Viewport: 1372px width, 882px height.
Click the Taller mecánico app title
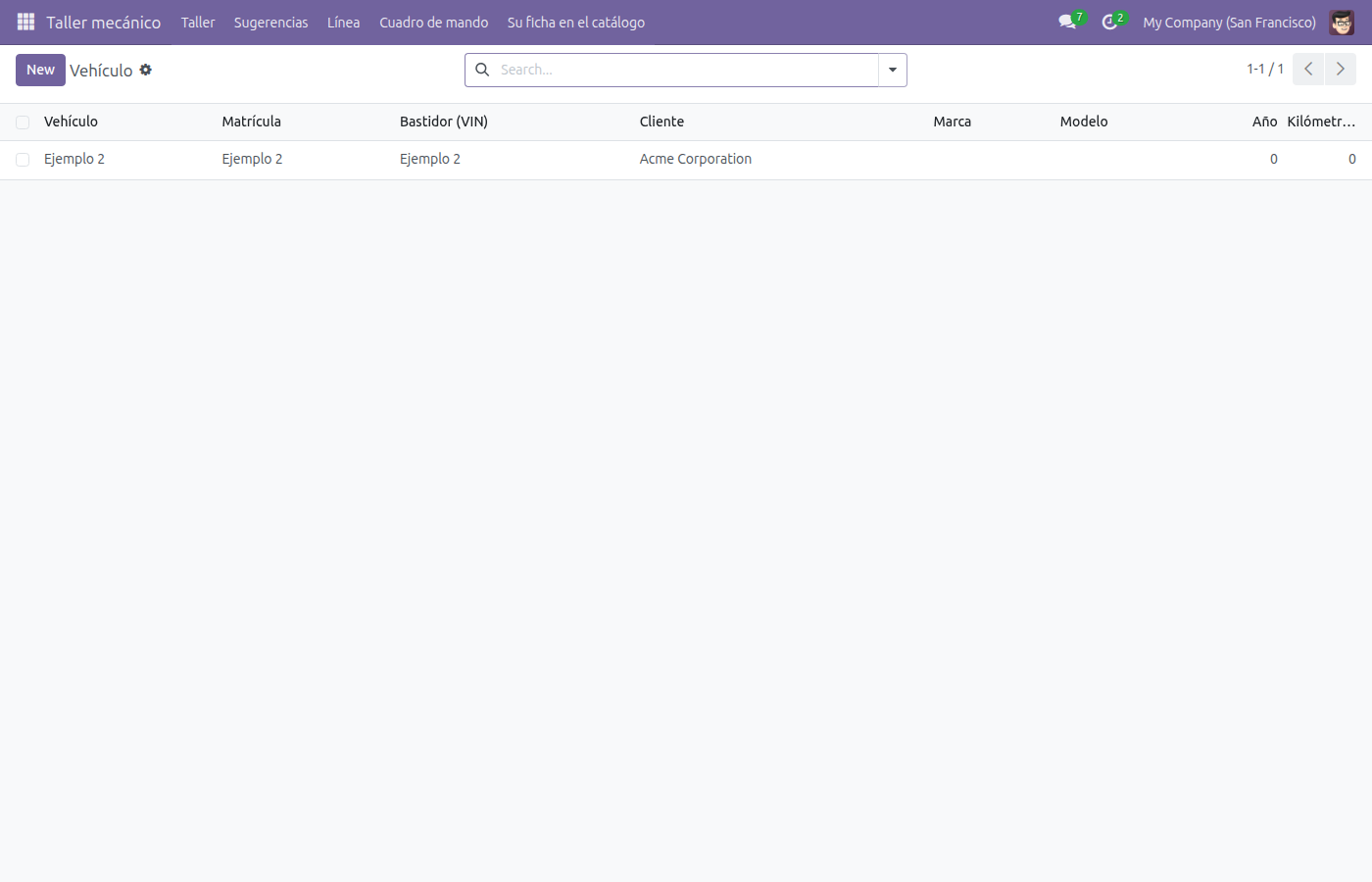(103, 22)
